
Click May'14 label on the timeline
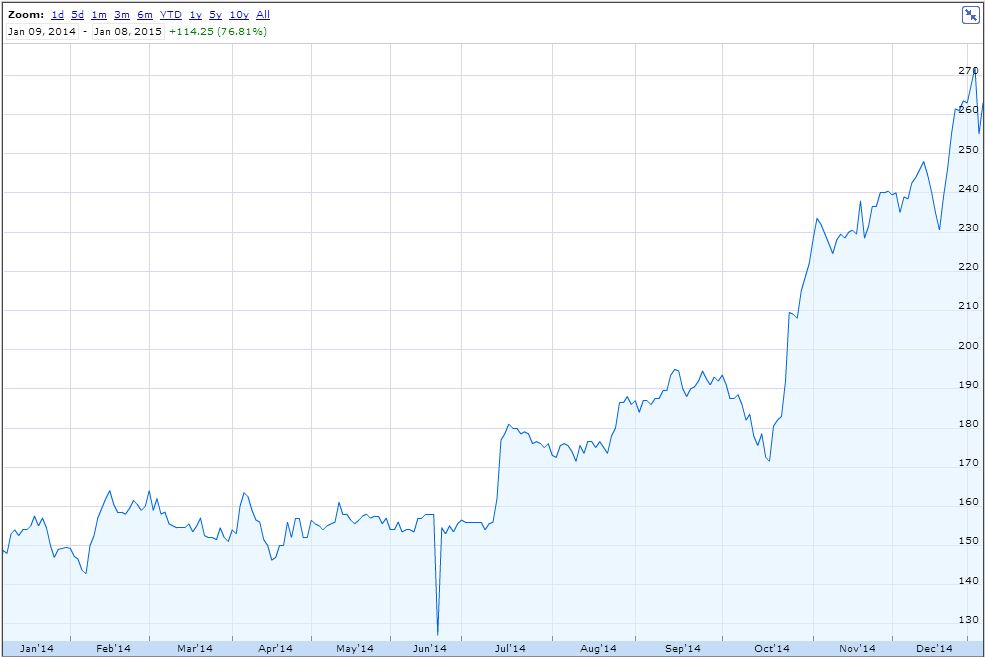[355, 649]
